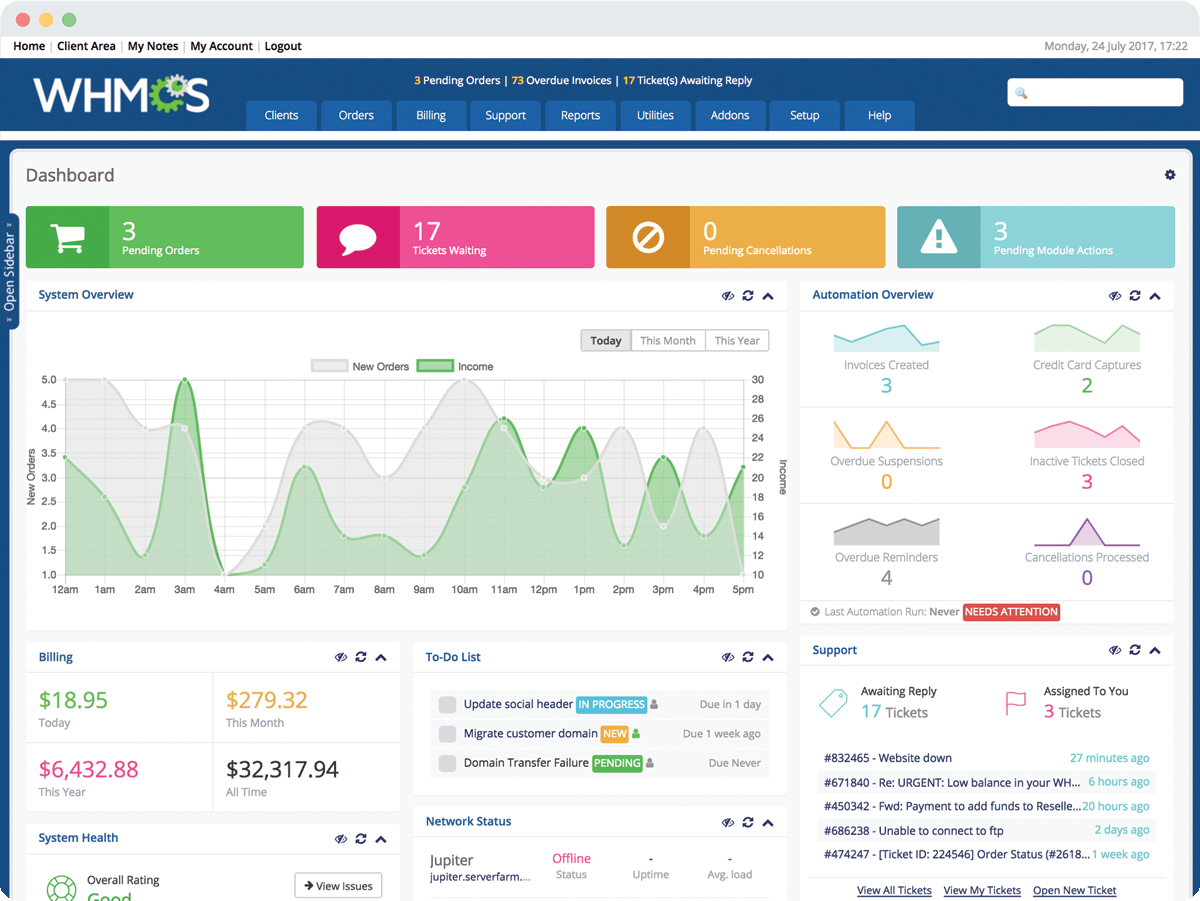Click the Pending Cancellations no-entry icon

[x=649, y=237]
